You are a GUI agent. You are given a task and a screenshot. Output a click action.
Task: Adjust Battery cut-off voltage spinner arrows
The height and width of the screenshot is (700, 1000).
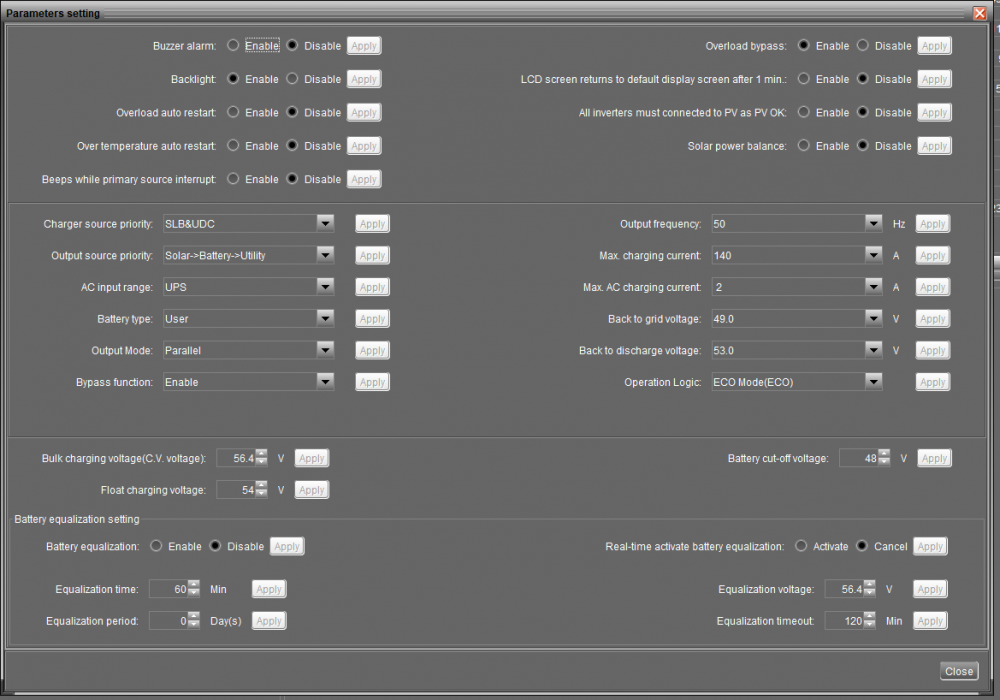point(883,458)
